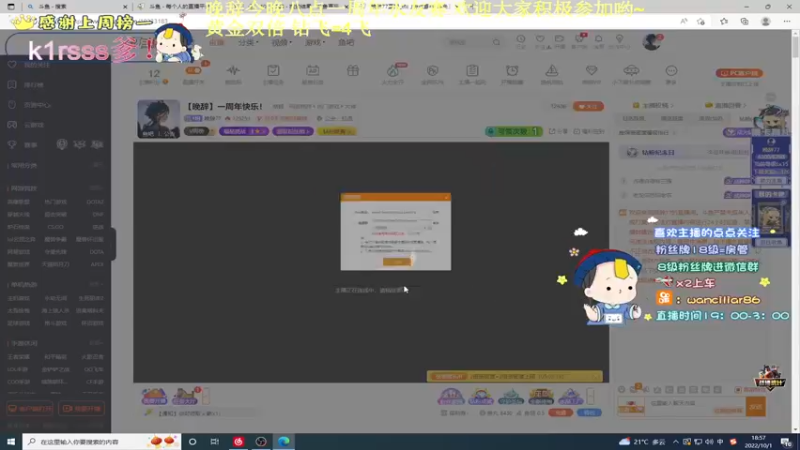The image size is (800, 450).
Task: Select DOTA2 in sidebar game list
Action: [95, 202]
